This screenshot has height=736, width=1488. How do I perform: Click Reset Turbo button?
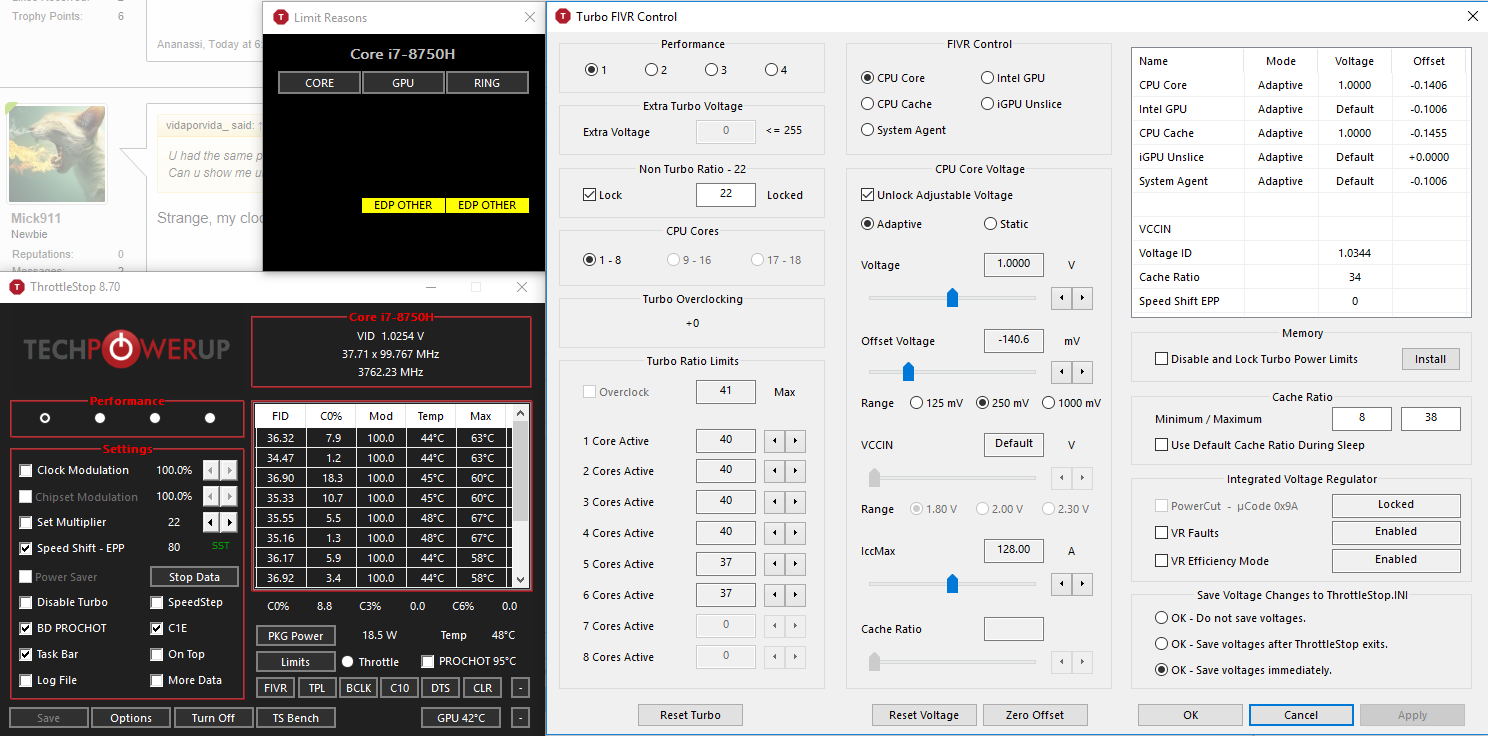pyautogui.click(x=691, y=715)
